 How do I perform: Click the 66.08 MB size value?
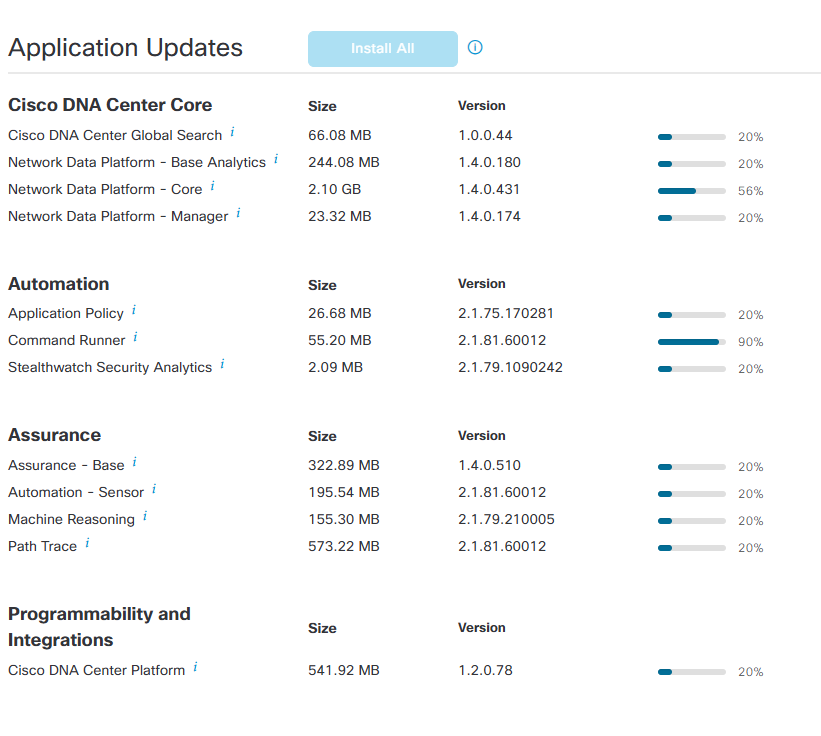coord(340,135)
